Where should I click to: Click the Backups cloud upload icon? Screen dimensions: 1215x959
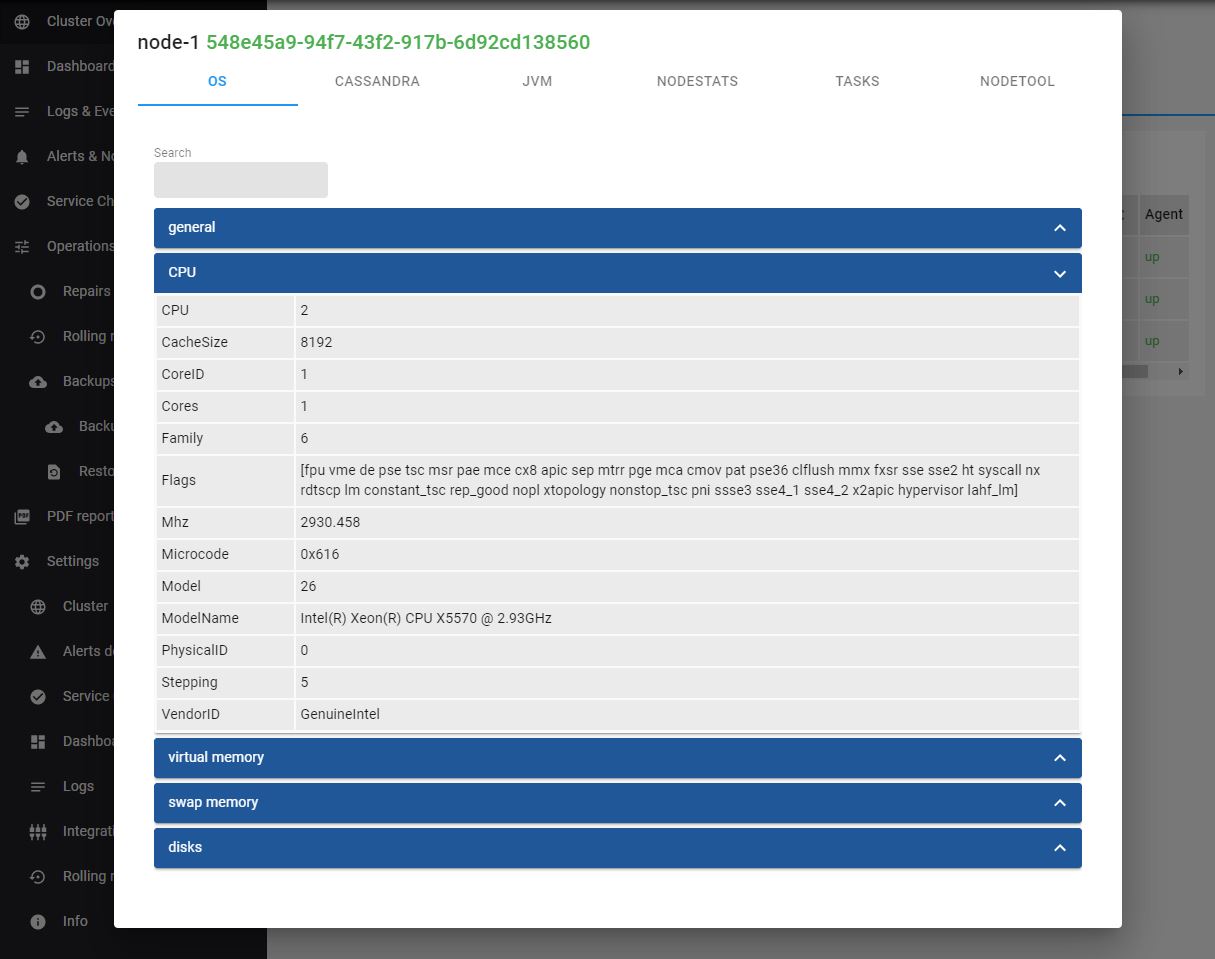tap(38, 382)
